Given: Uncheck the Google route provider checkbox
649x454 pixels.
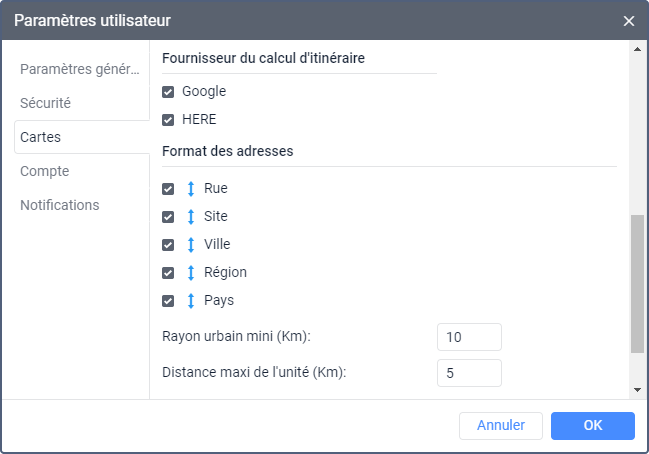Looking at the screenshot, I should tap(168, 92).
